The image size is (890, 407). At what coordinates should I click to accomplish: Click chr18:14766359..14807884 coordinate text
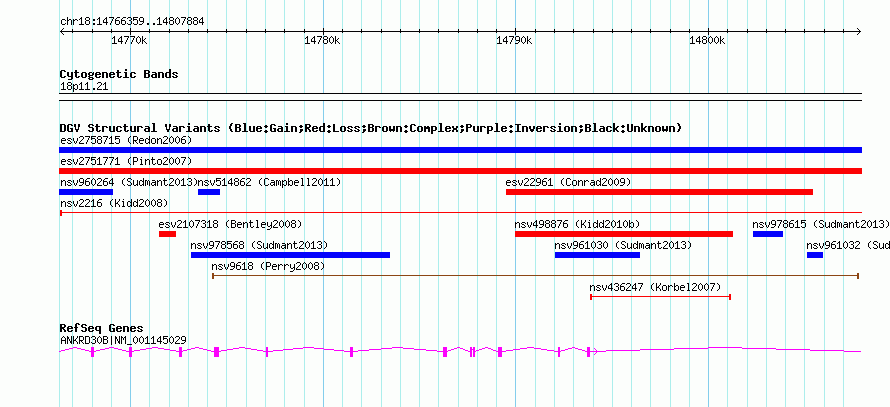(x=132, y=22)
